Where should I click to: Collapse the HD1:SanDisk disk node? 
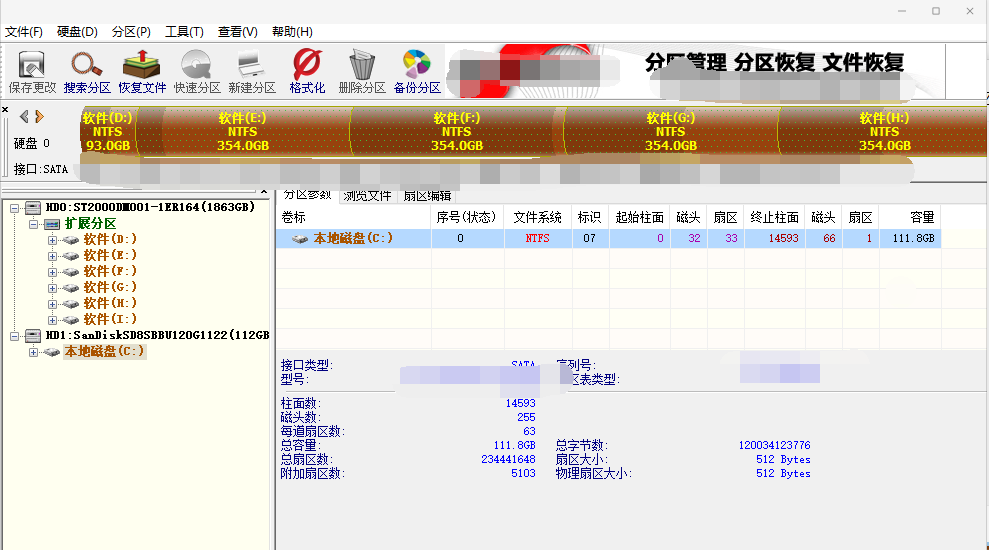click(15, 336)
